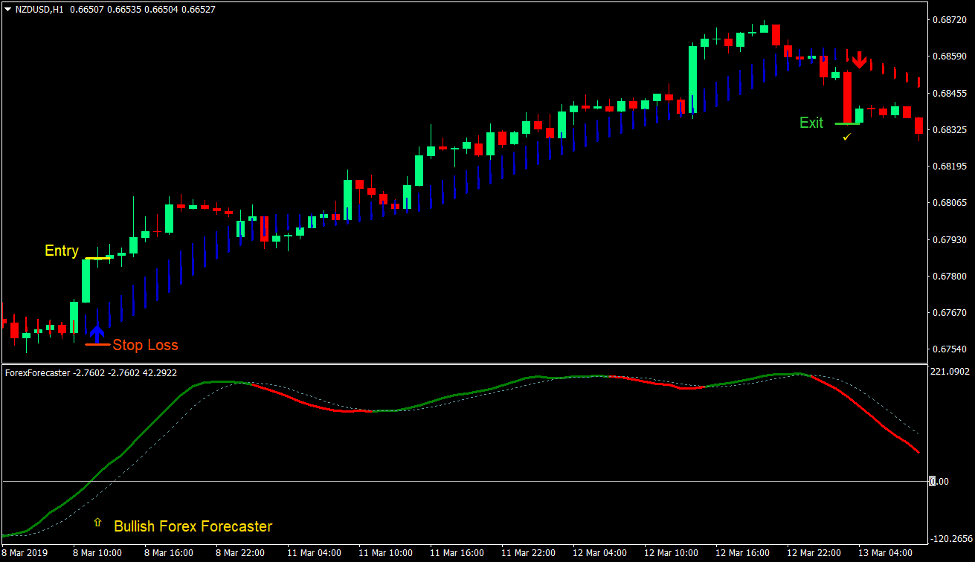Click the small yellow outlined up arrow

pyautogui.click(x=98, y=522)
